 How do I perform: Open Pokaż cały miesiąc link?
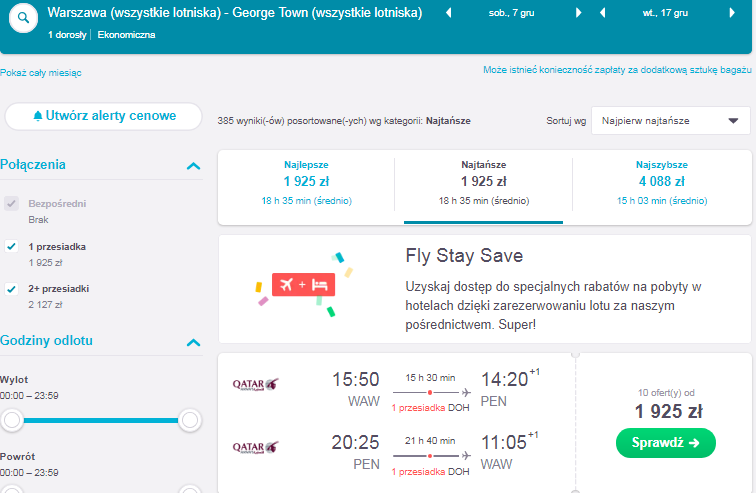click(41, 73)
